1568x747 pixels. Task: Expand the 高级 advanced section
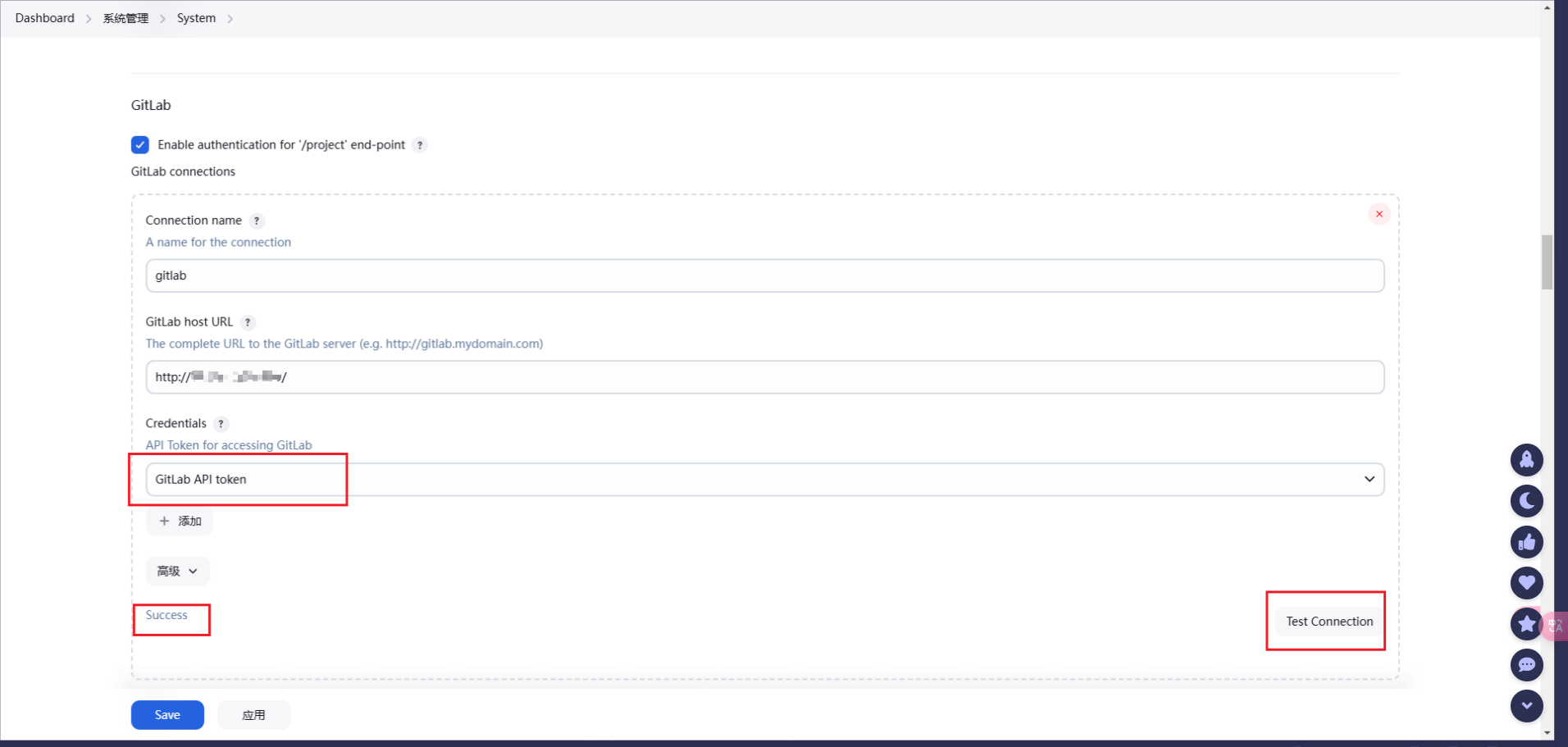178,572
